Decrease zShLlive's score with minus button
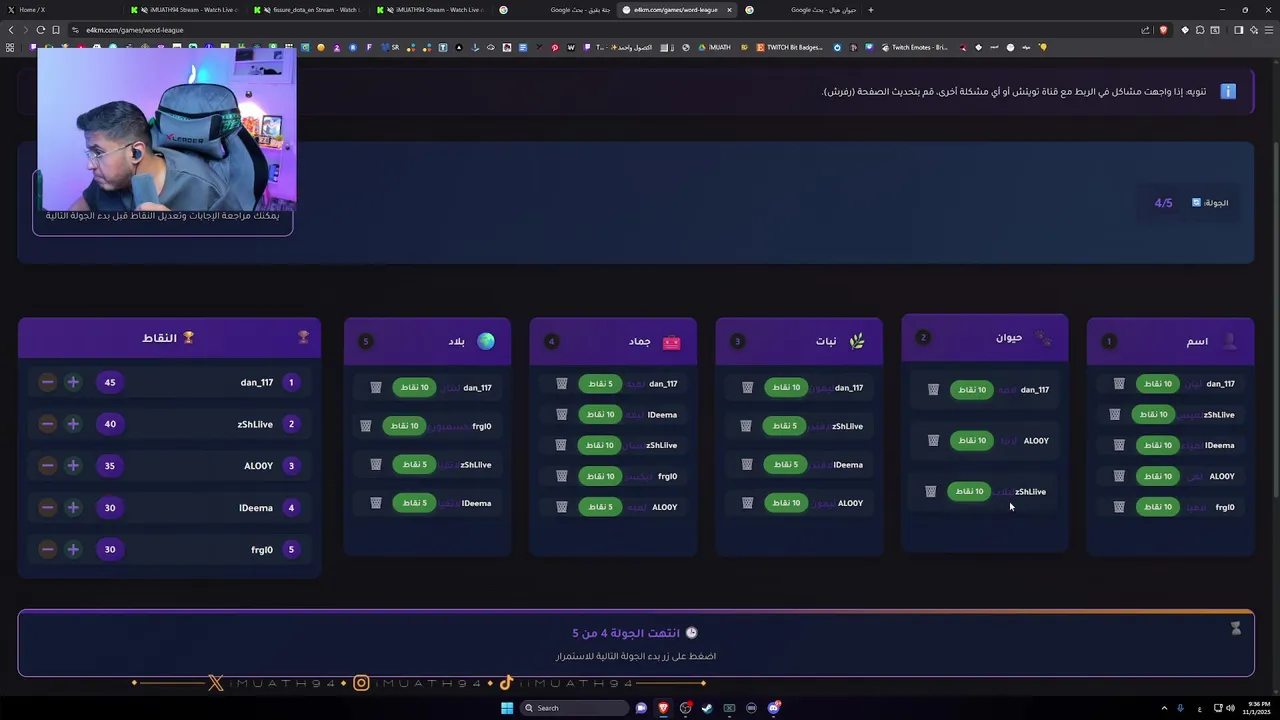 tap(47, 424)
